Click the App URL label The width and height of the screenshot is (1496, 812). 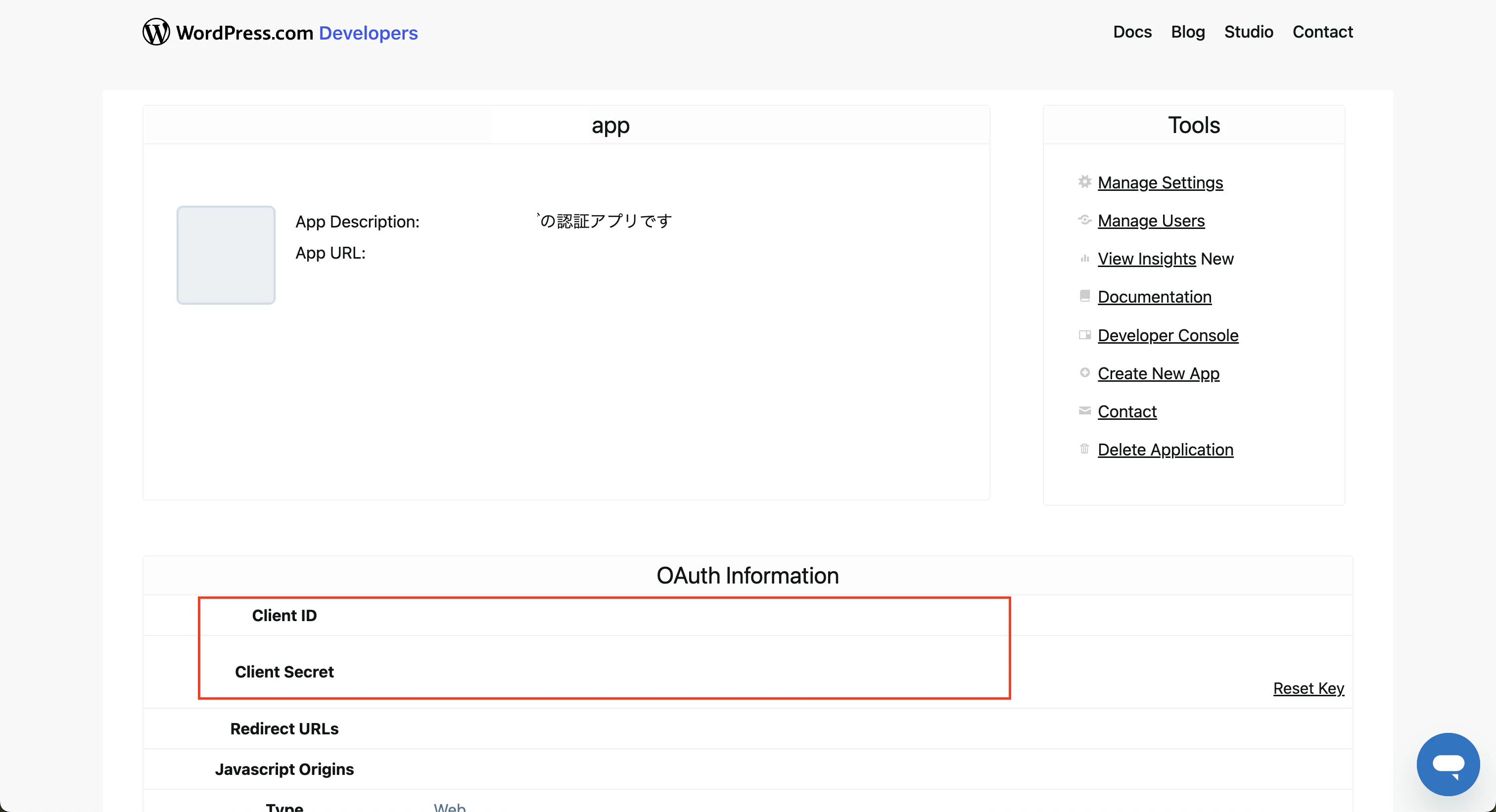click(x=330, y=253)
